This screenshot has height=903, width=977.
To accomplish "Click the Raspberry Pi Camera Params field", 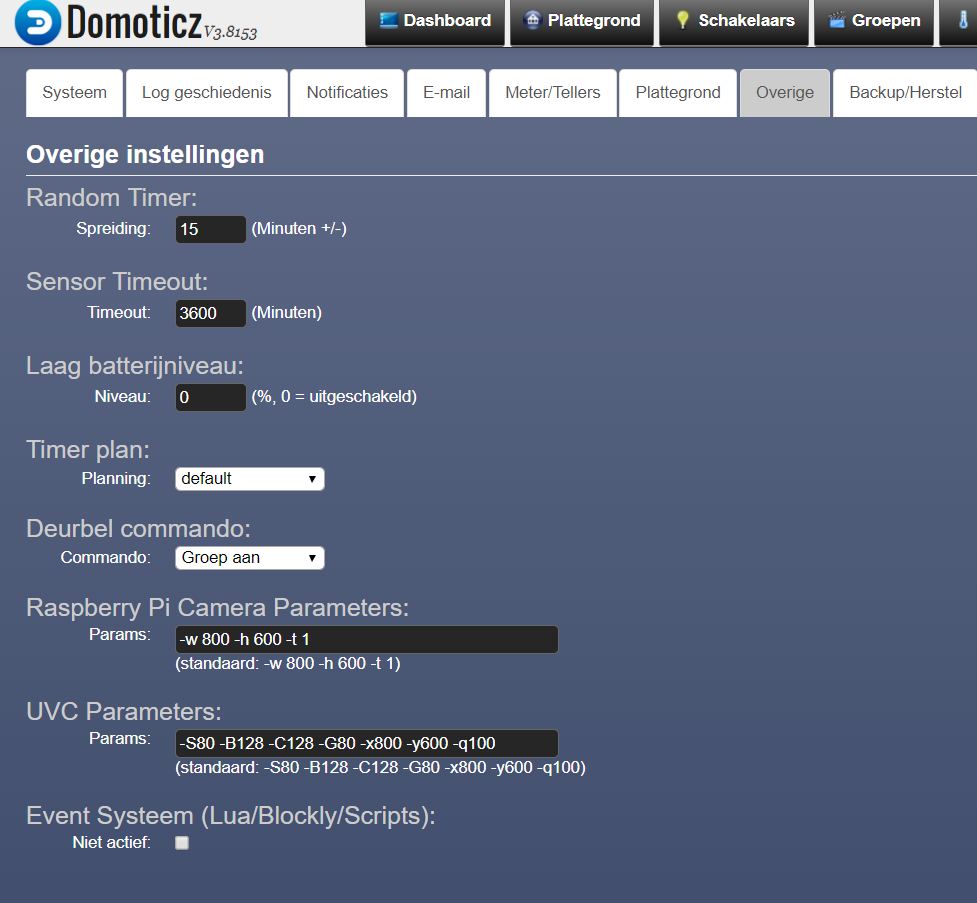I will point(366,639).
